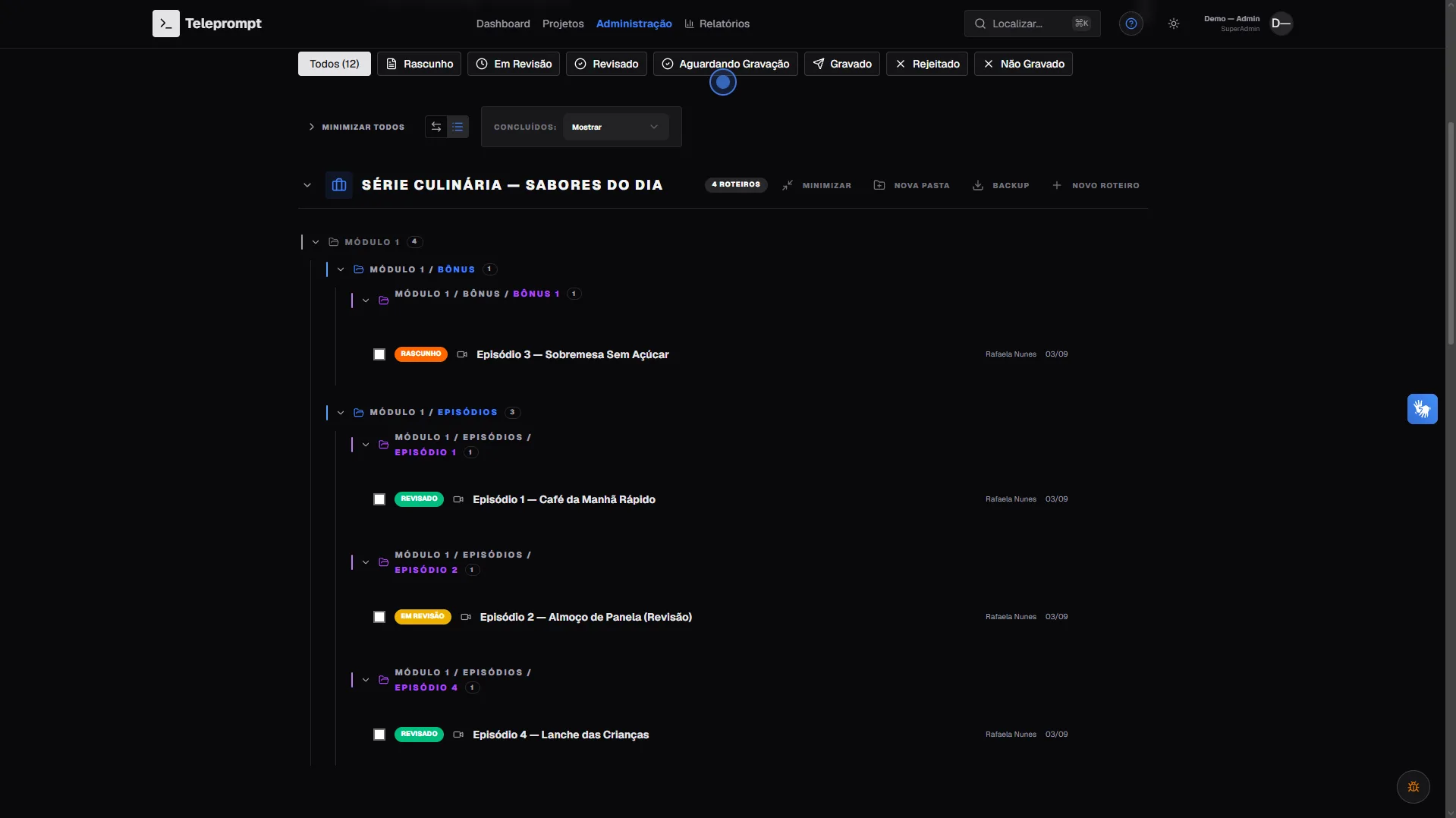Screen dimensions: 1456x818
Task: Check the Episódio 3 Sobremesa Sem Açúcar checkbox
Action: (379, 354)
